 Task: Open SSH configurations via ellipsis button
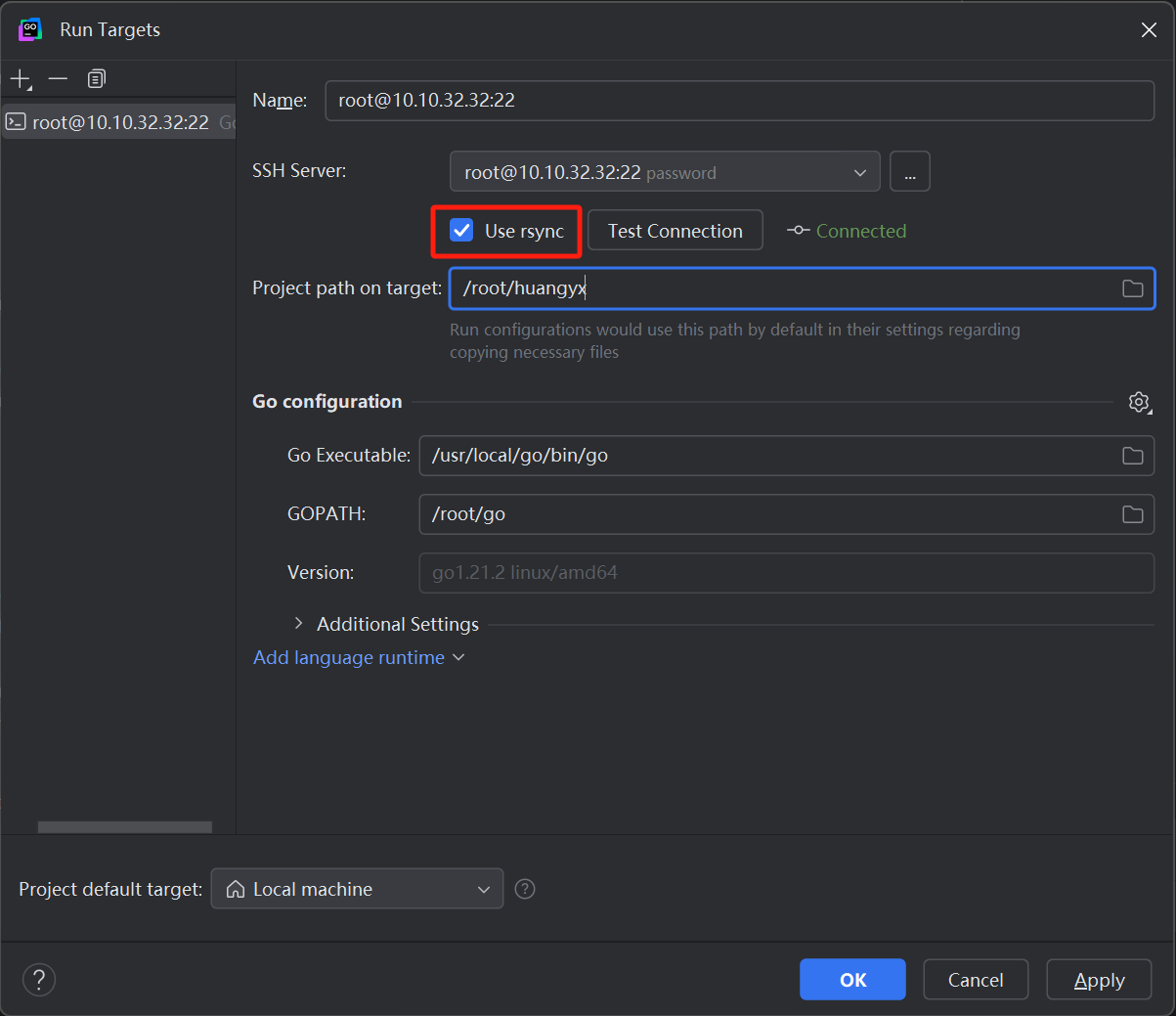point(909,172)
